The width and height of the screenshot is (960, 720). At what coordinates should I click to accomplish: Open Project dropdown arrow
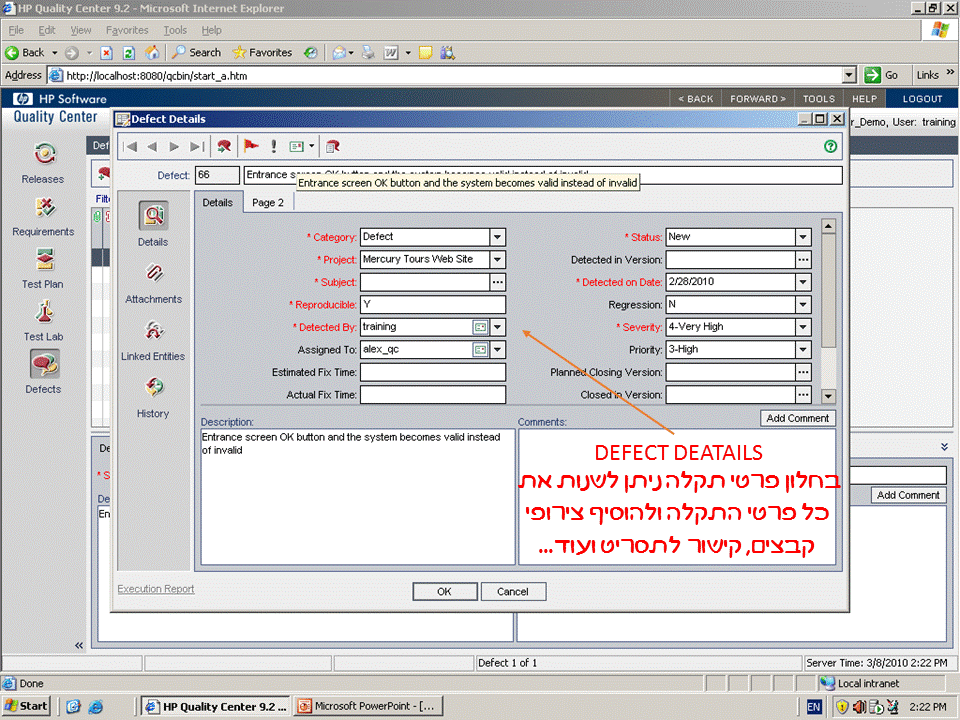pyautogui.click(x=498, y=260)
